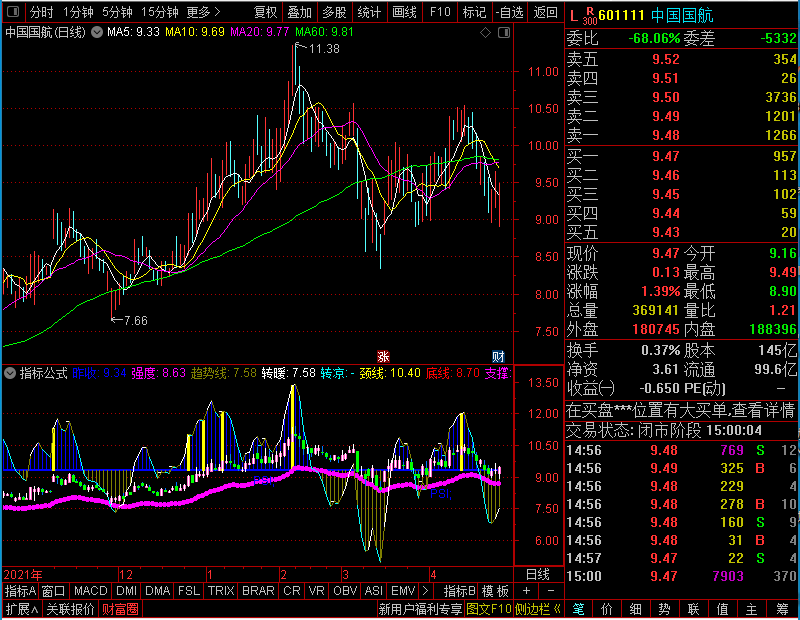Open 关联报价 related quotes
Image resolution: width=800 pixels, height=620 pixels.
70,609
